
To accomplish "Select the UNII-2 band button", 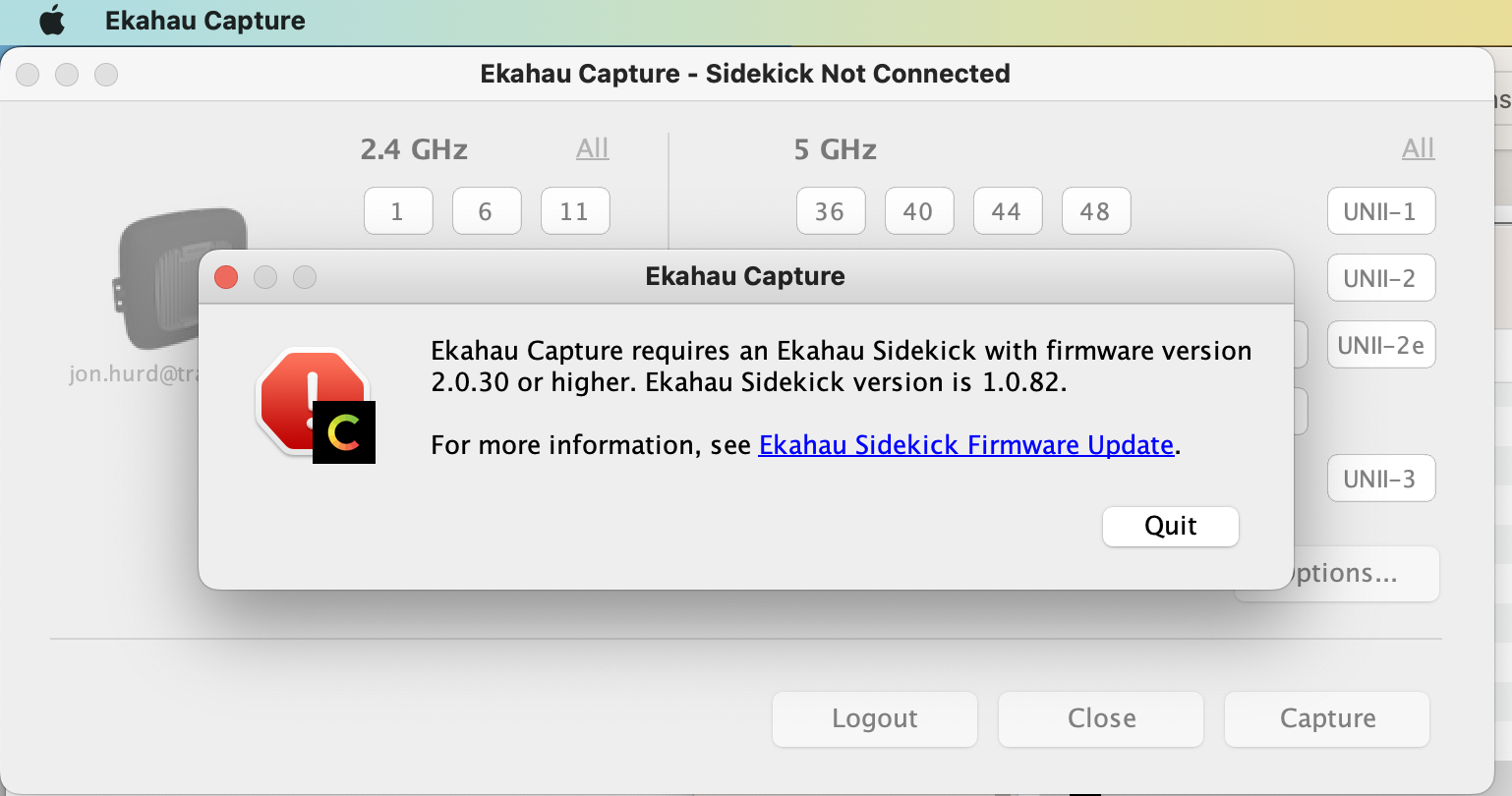I will tap(1380, 278).
